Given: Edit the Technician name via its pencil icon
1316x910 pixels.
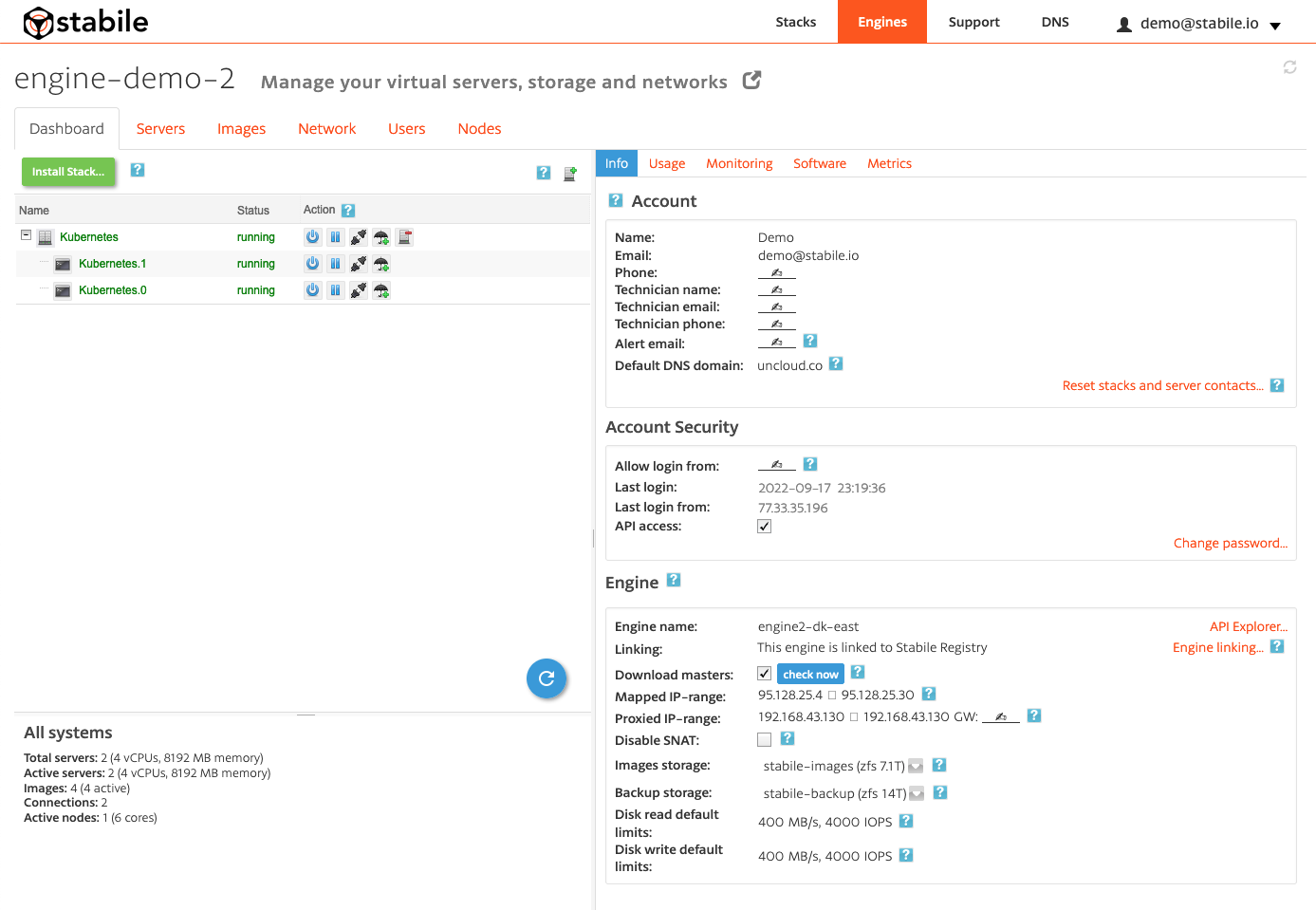Looking at the screenshot, I should tap(777, 290).
